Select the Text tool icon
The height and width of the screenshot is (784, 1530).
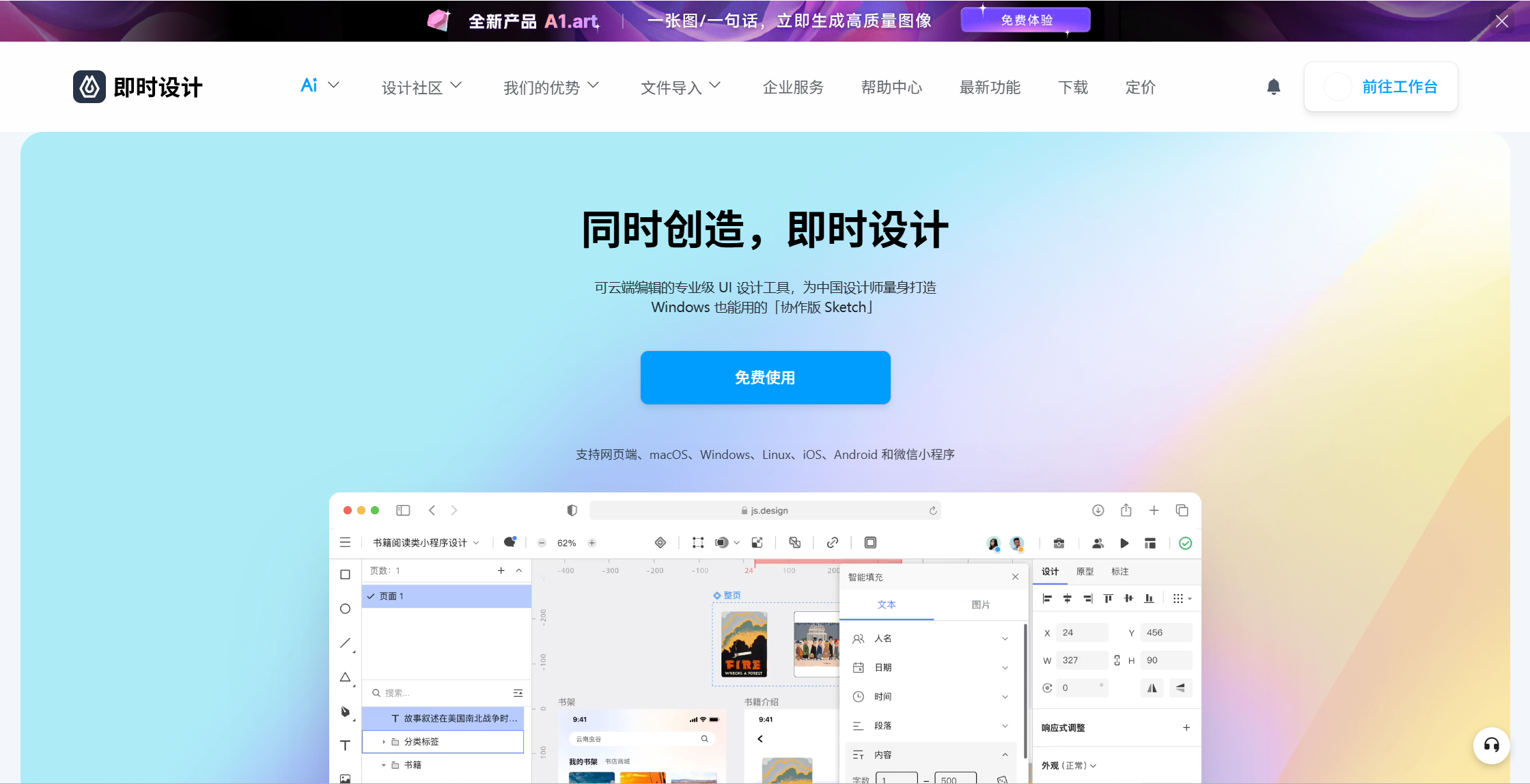pos(346,745)
